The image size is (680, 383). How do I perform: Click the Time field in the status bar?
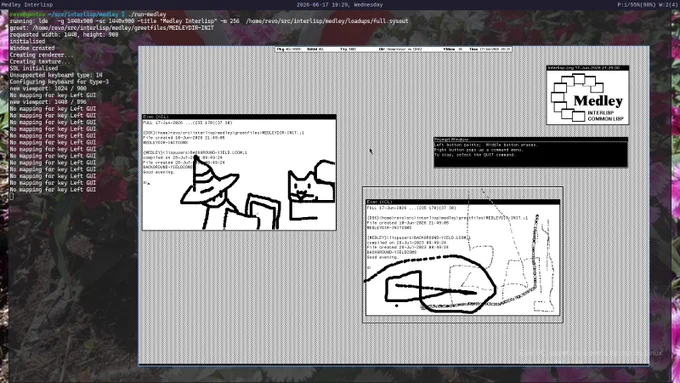coord(490,49)
